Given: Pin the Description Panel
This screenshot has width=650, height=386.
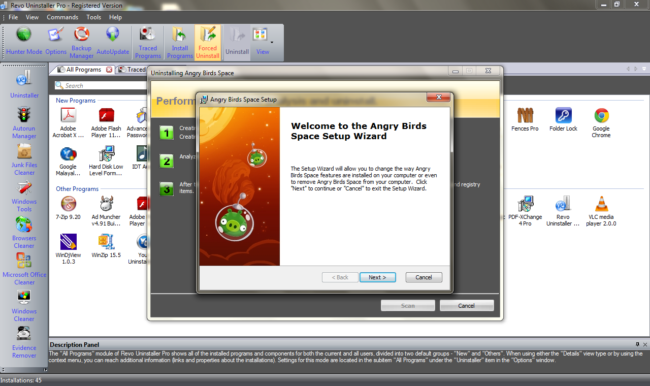Looking at the screenshot, I should (x=637, y=344).
